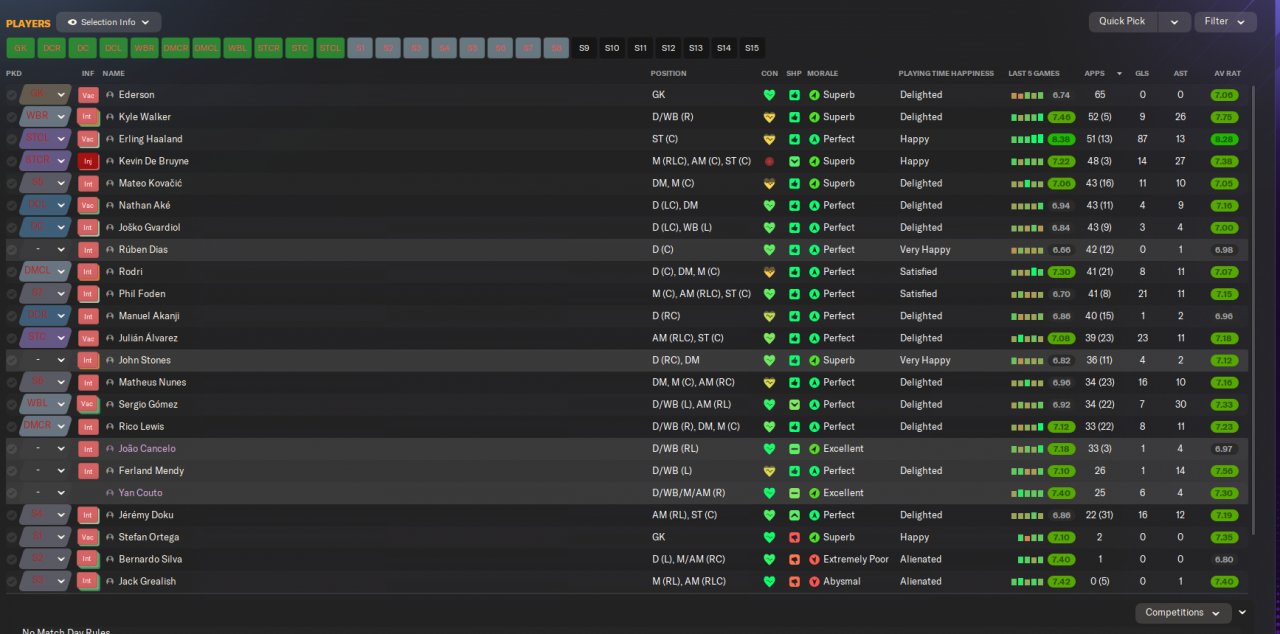Click the eye icon in Selection Info
This screenshot has width=1280, height=634.
(x=72, y=22)
